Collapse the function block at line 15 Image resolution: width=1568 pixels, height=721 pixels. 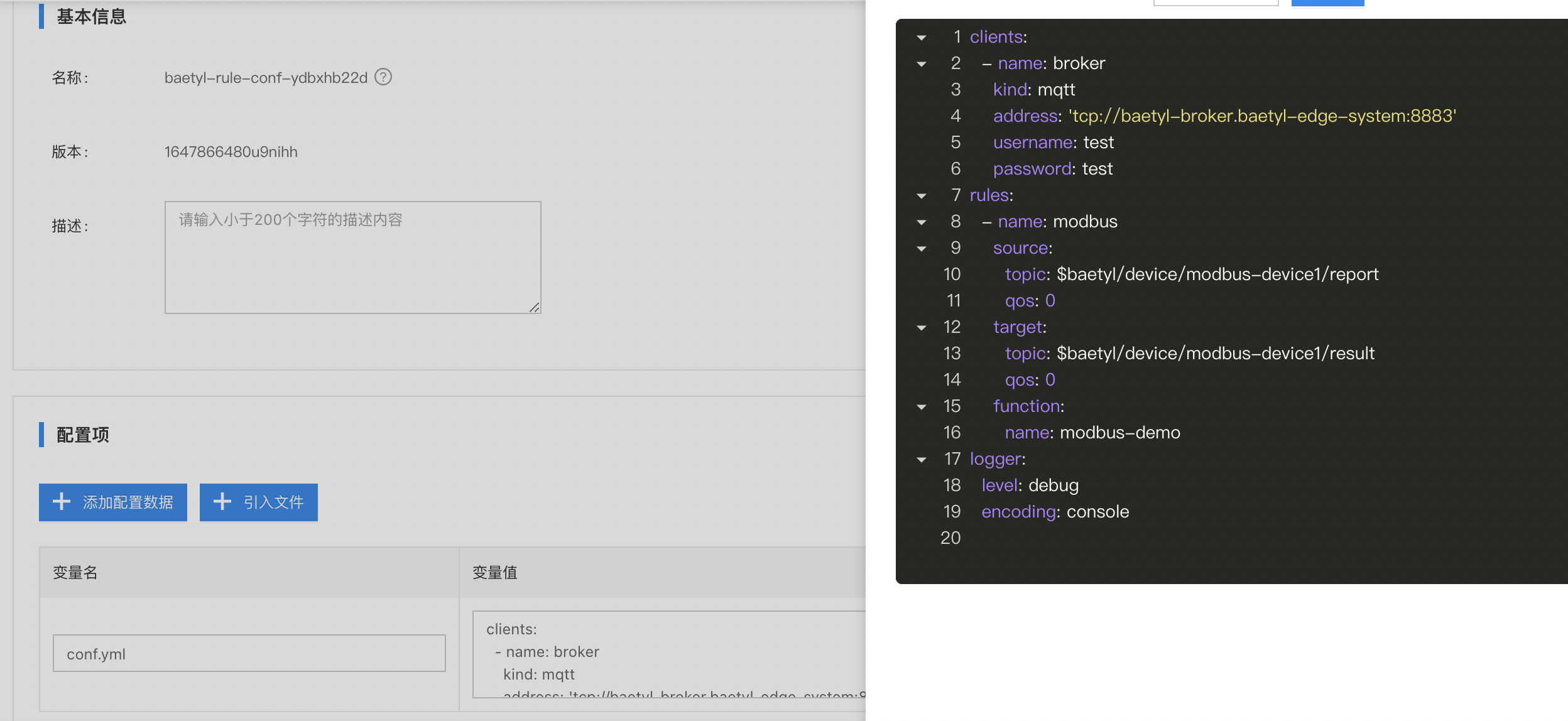click(922, 407)
